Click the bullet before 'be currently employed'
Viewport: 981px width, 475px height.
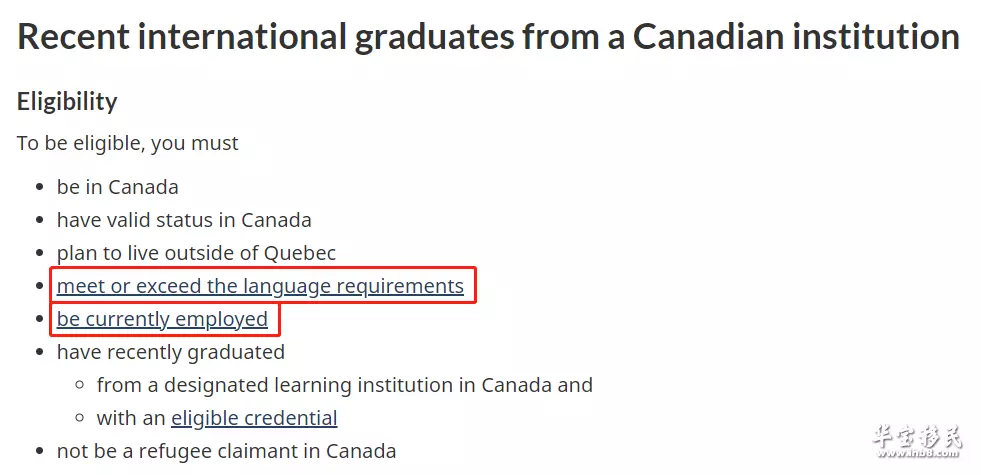40,320
